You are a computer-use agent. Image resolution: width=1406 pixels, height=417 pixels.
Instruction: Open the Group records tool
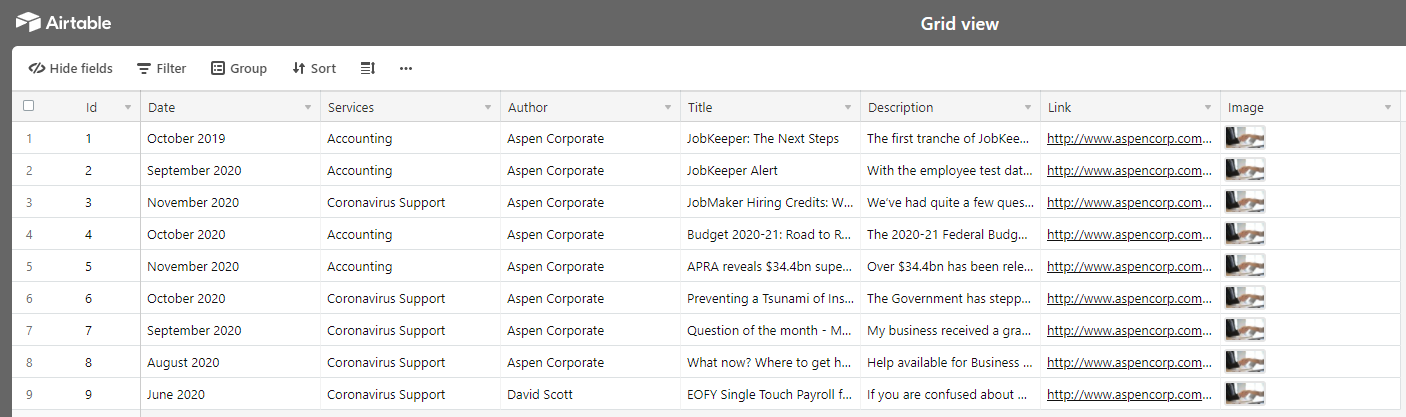click(x=239, y=68)
